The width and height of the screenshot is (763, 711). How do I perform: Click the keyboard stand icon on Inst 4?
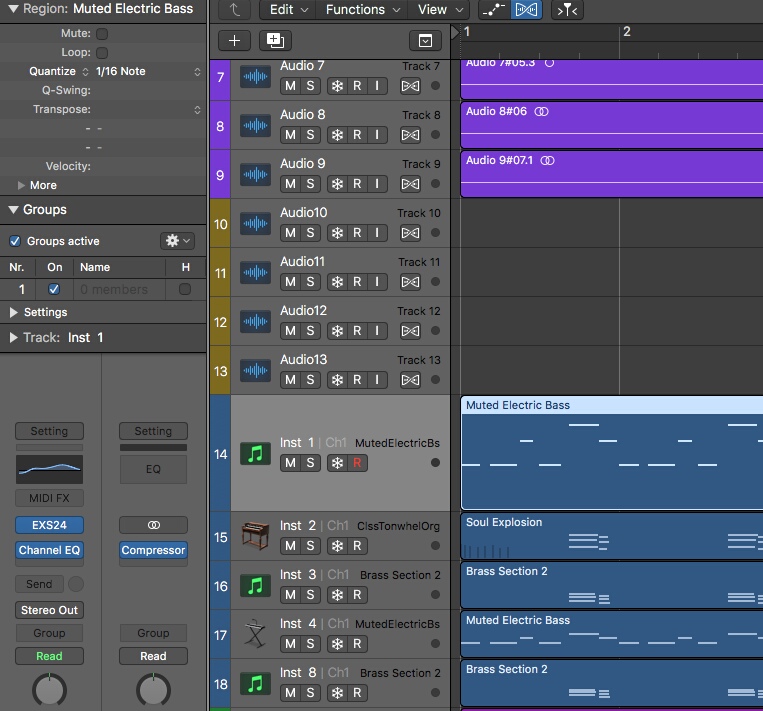point(256,634)
